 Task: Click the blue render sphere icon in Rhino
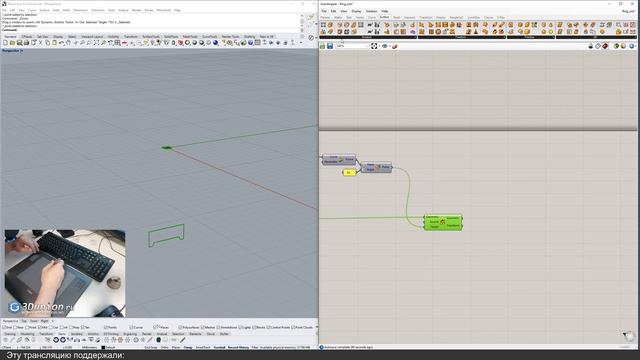pos(216,42)
